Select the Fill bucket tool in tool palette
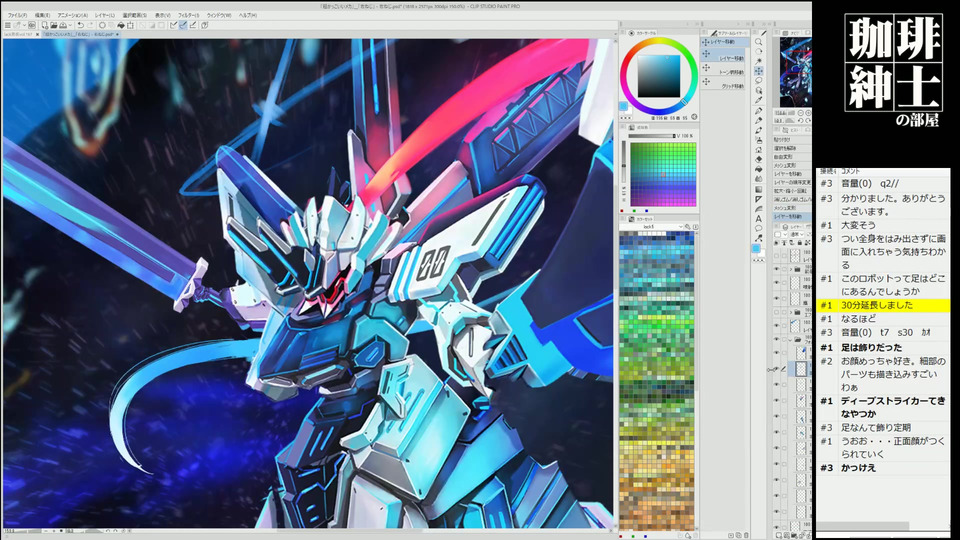 click(759, 169)
